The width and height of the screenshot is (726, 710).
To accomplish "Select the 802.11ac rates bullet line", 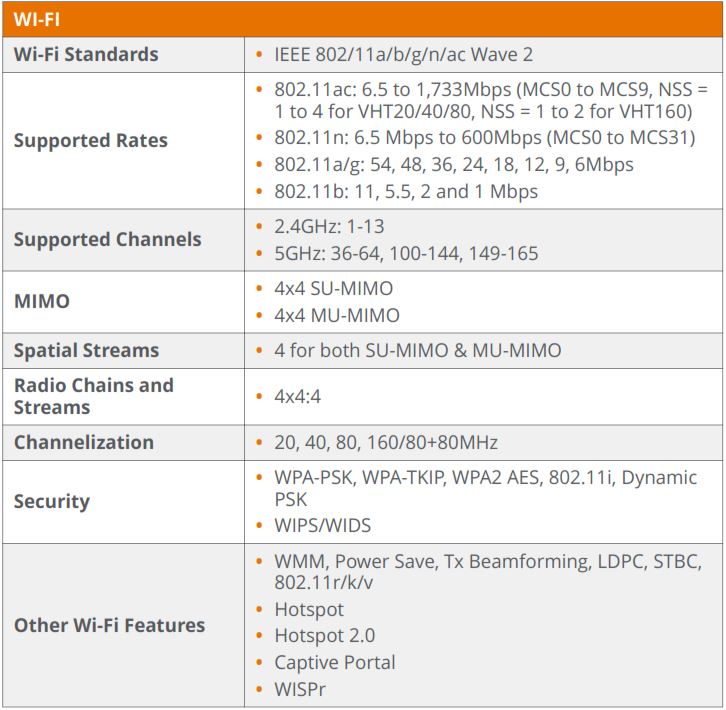I will coord(491,101).
